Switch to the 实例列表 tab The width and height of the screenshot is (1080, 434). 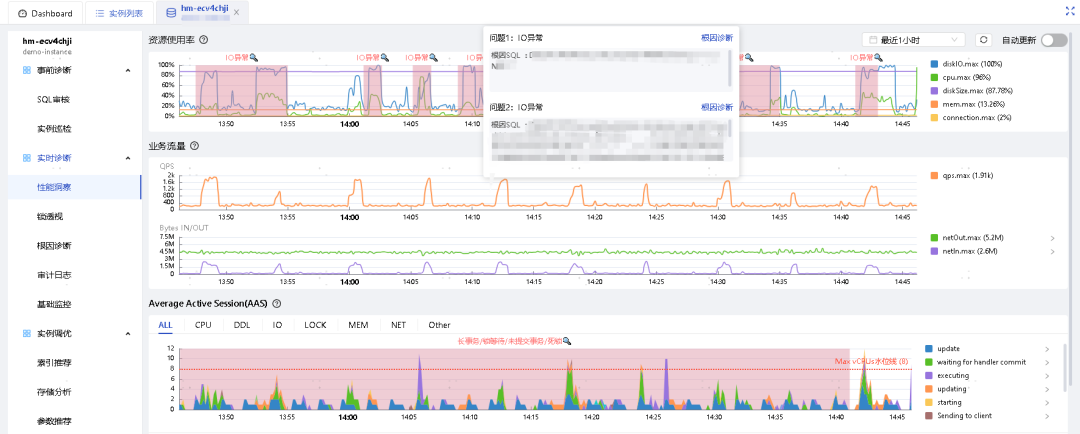pos(118,13)
